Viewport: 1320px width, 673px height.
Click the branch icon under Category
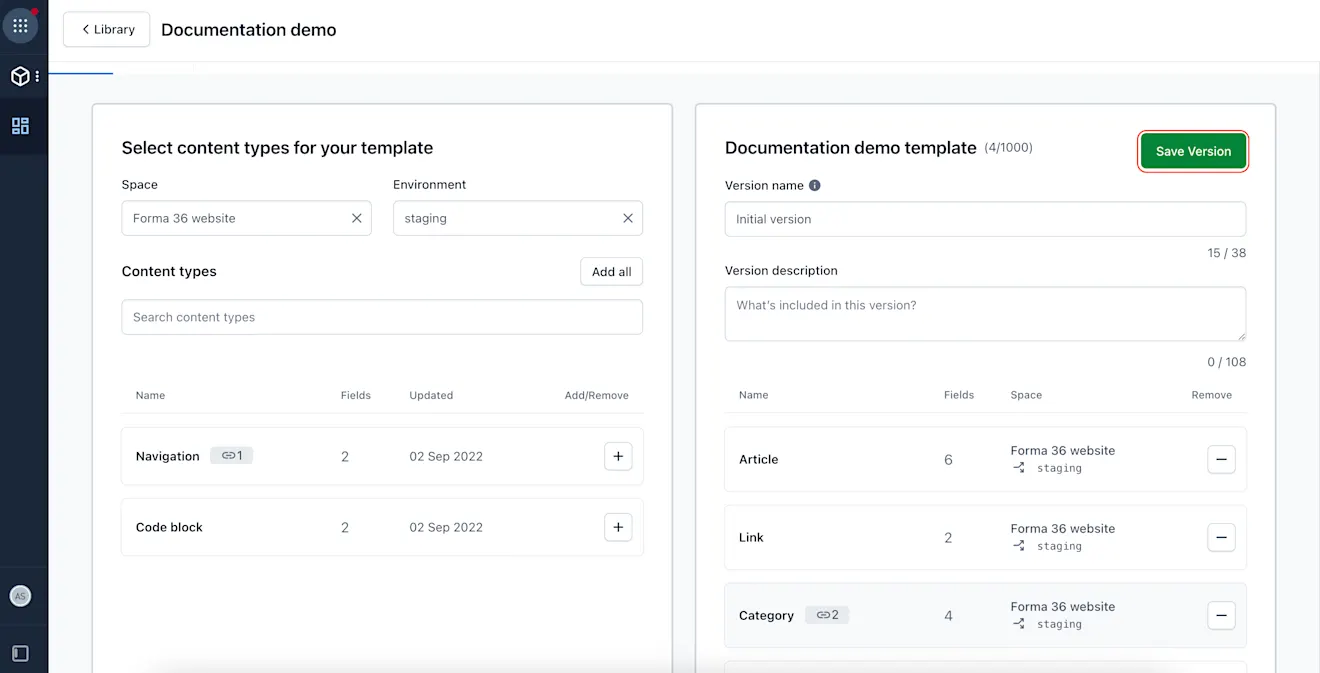pos(1019,624)
